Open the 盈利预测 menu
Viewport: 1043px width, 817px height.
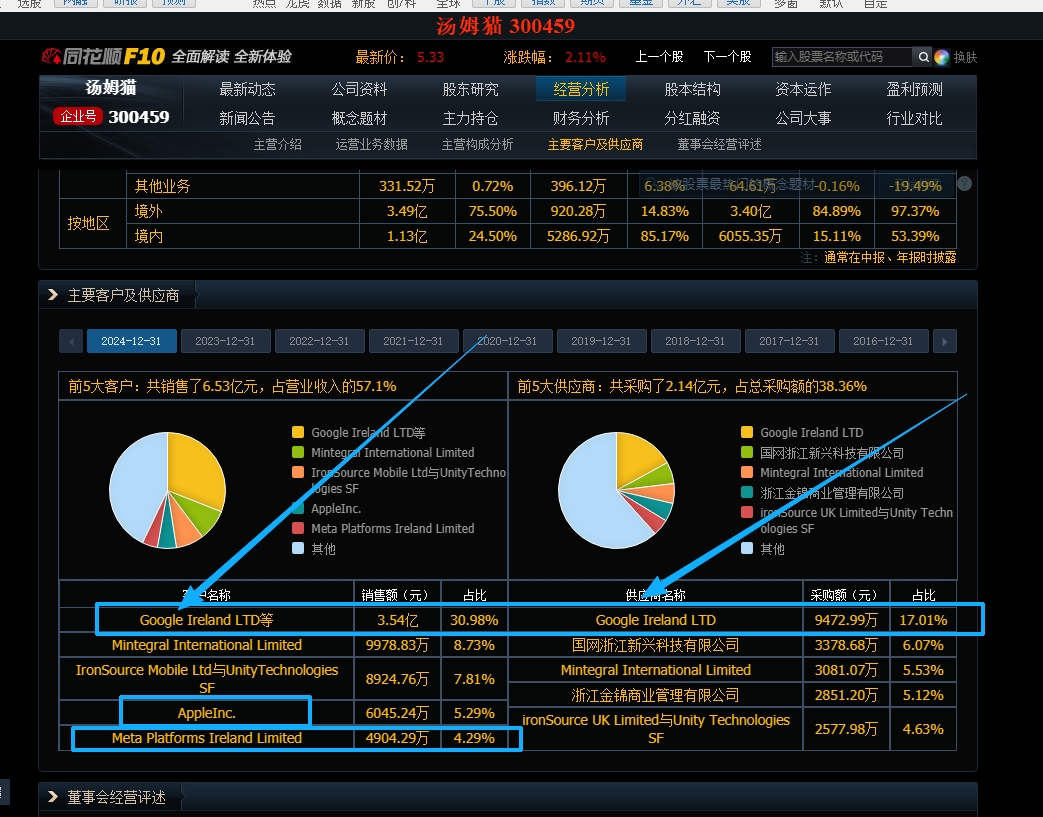coord(914,89)
